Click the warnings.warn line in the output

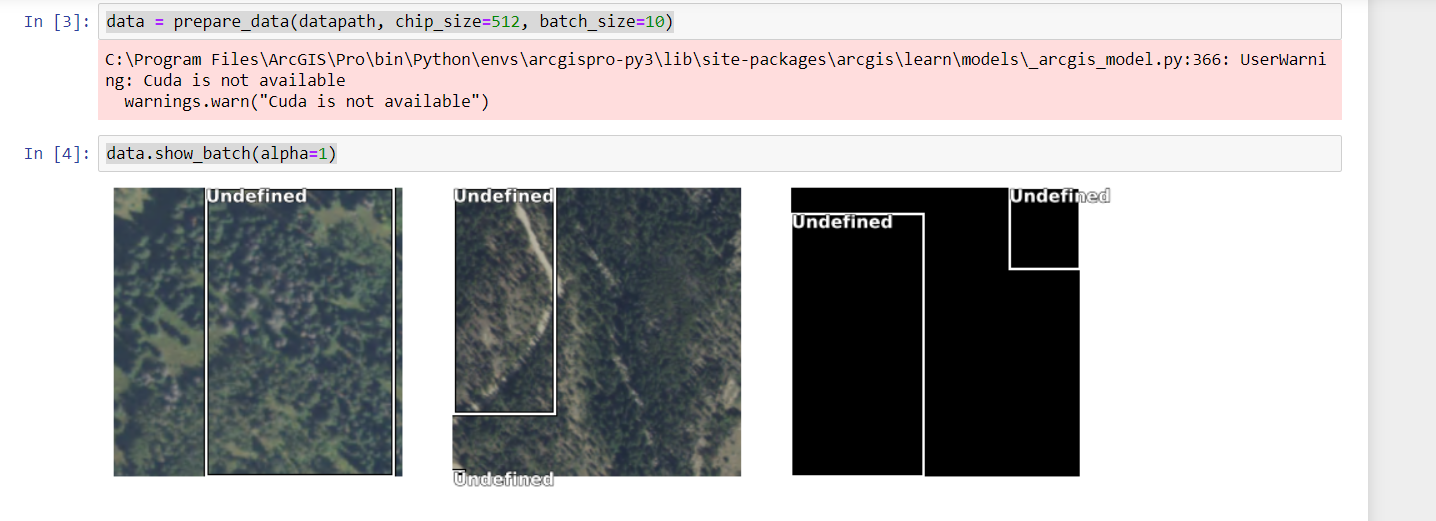(x=307, y=102)
